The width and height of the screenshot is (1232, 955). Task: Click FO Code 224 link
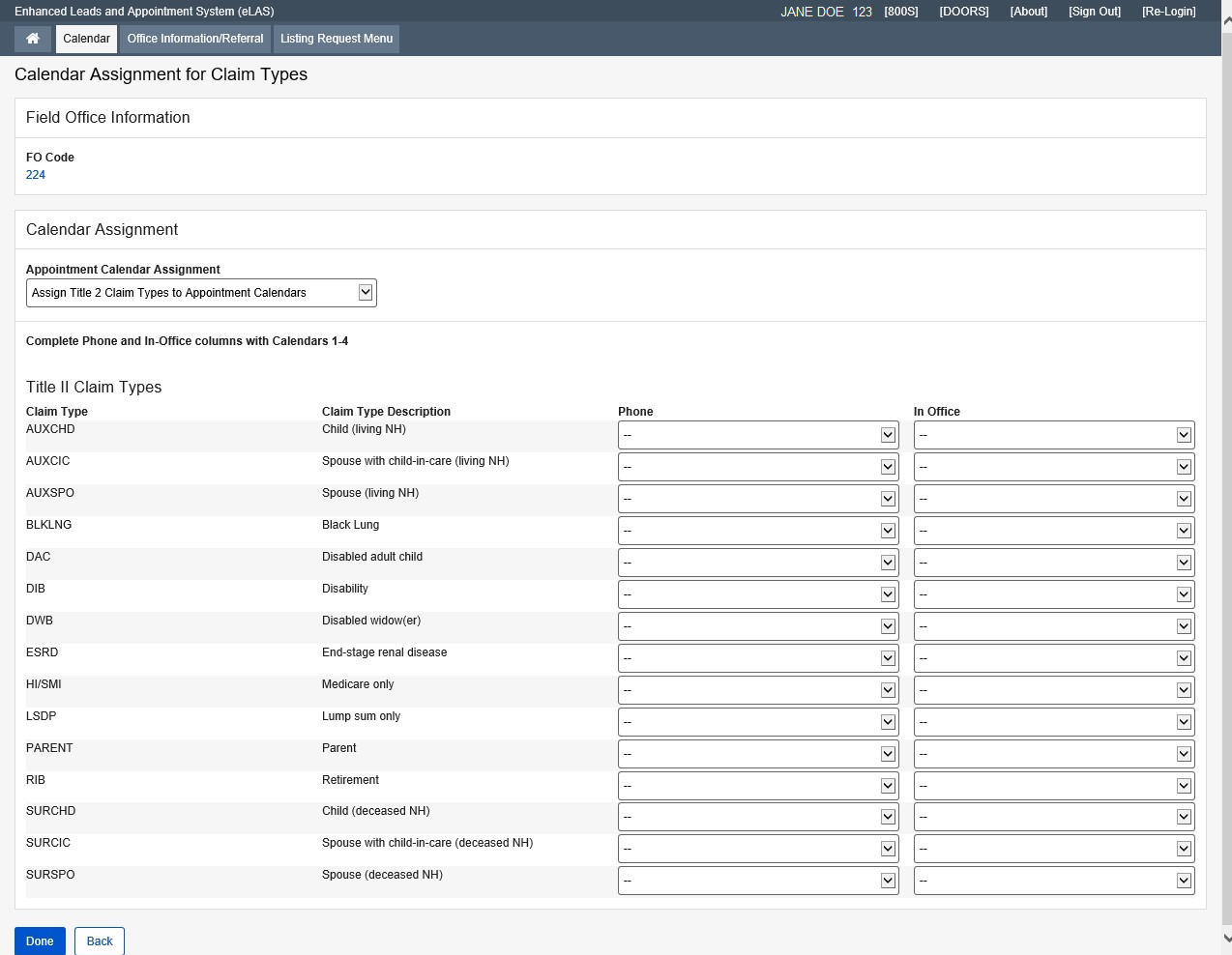coord(36,175)
